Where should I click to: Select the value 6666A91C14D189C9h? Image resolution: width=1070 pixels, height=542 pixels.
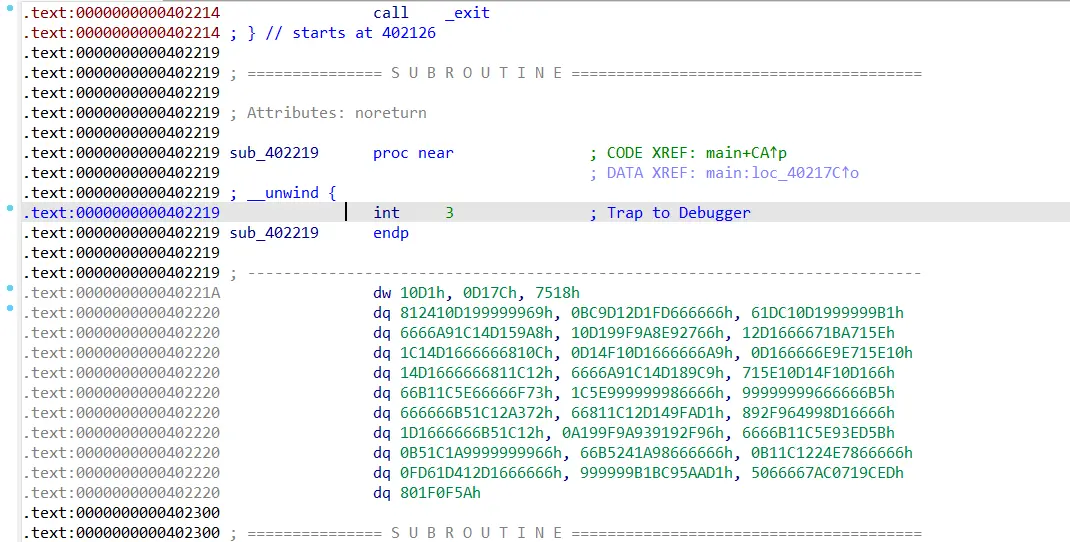point(648,373)
